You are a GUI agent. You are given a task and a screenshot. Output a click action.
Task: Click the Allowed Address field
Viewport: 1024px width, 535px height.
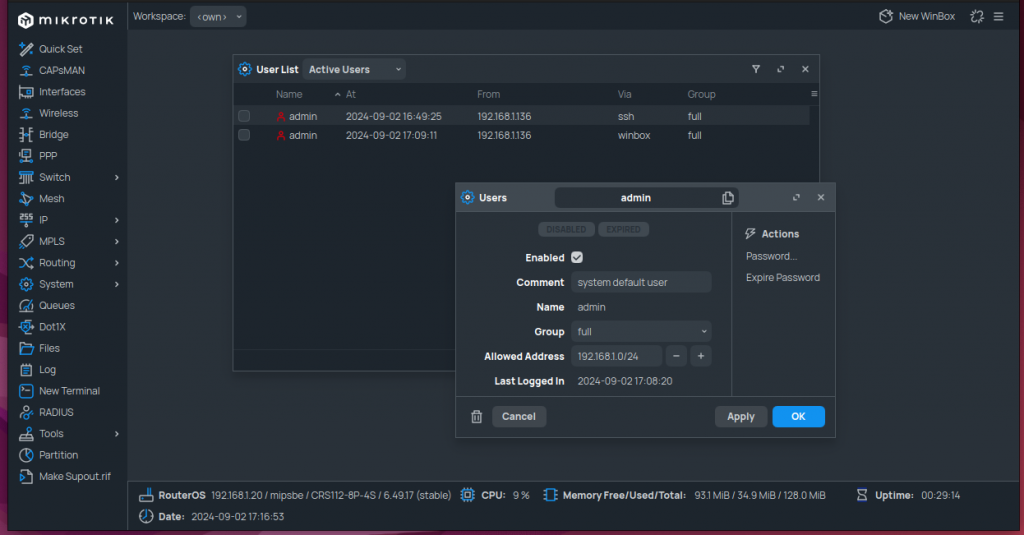616,357
